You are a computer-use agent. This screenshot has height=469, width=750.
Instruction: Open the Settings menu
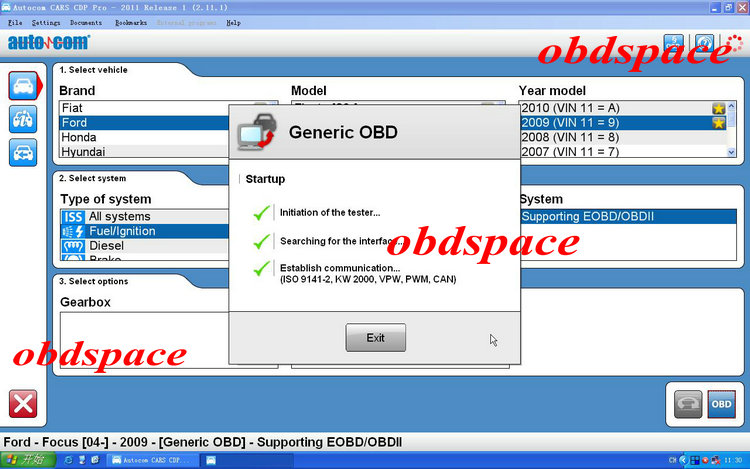[46, 22]
